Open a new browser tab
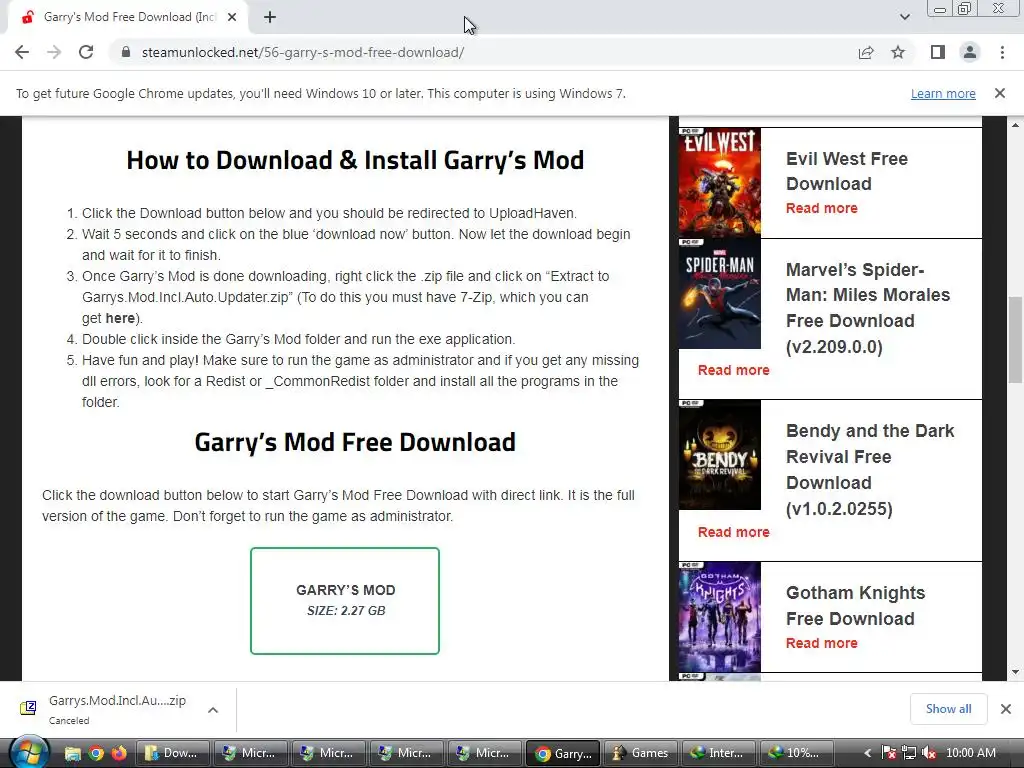This screenshot has height=768, width=1024. click(270, 18)
